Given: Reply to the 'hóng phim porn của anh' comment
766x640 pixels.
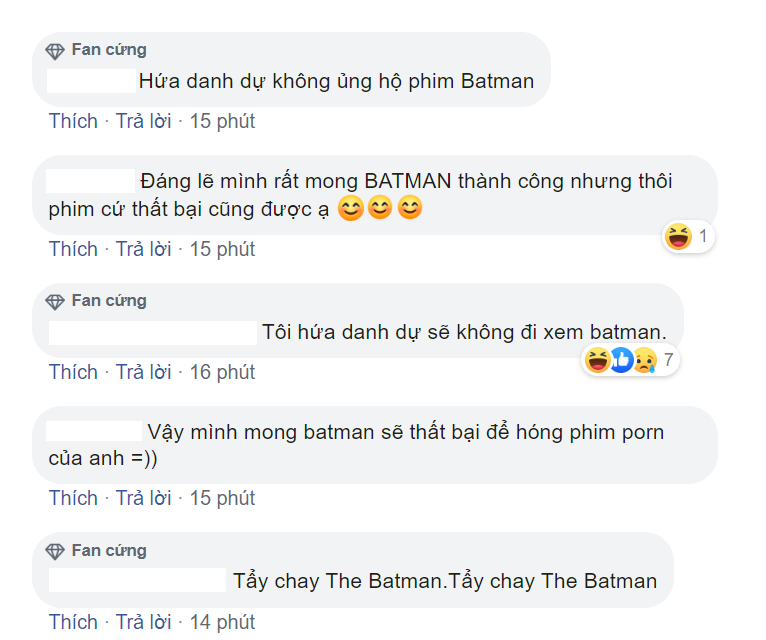Looking at the screenshot, I should pos(143,498).
